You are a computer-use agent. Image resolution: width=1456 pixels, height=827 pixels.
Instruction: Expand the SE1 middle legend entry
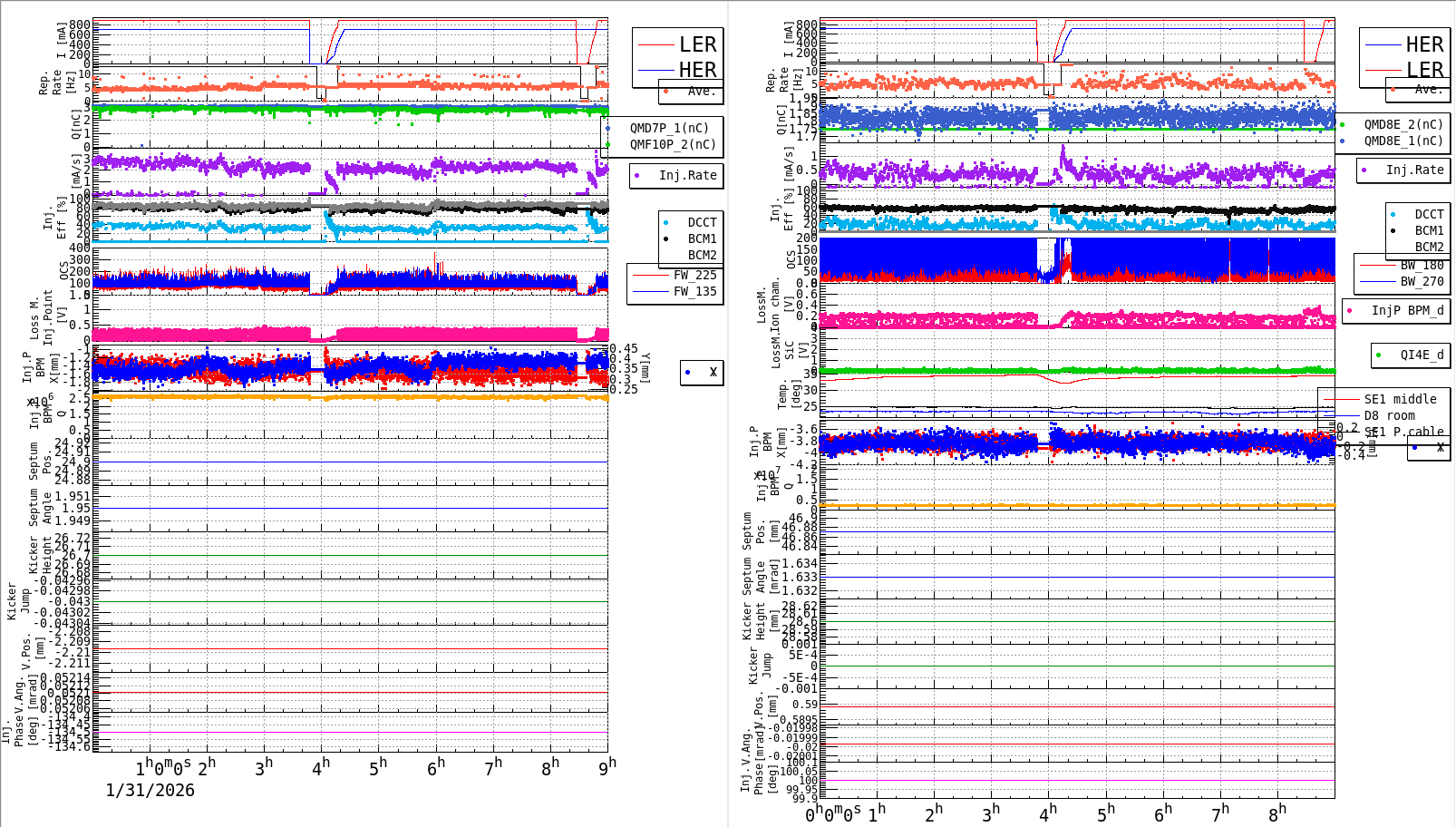tap(1401, 399)
